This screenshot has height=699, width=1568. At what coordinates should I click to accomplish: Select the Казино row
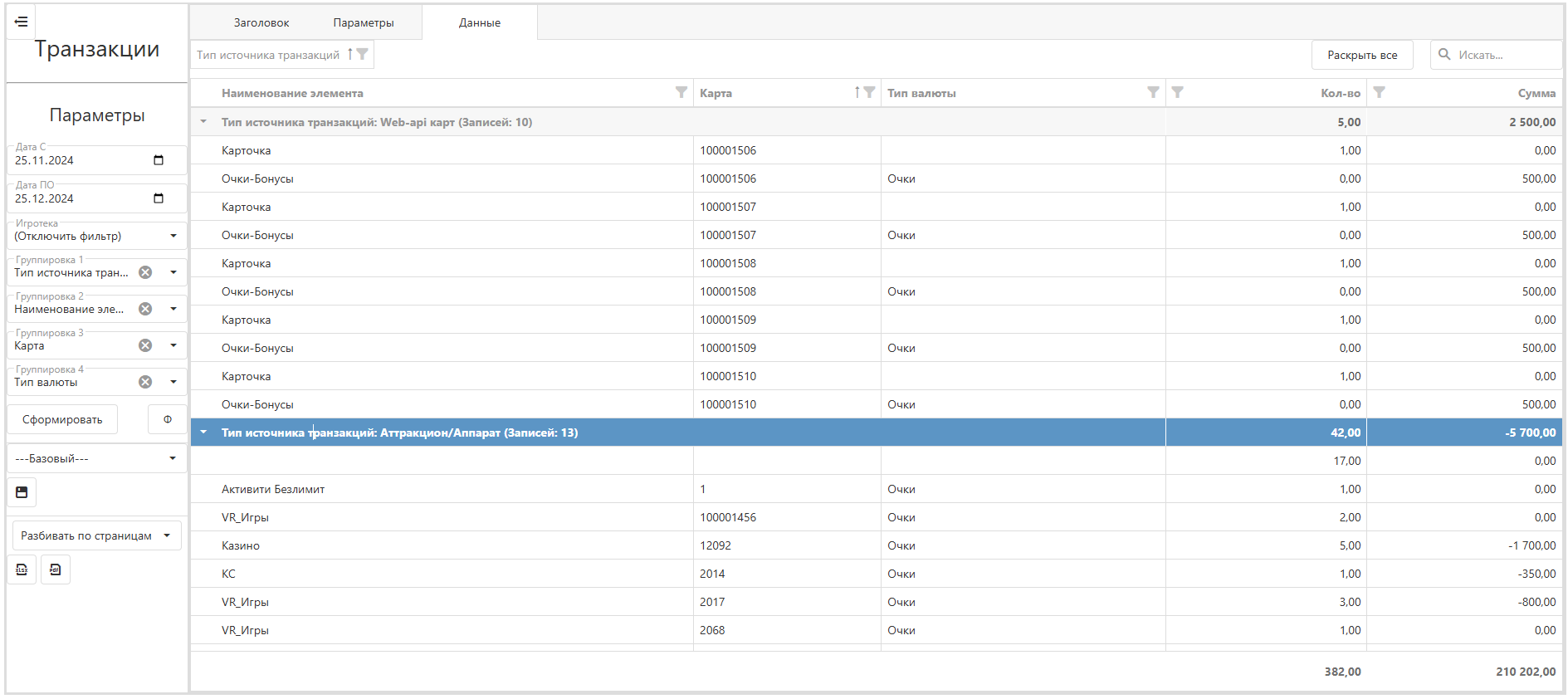coord(877,545)
